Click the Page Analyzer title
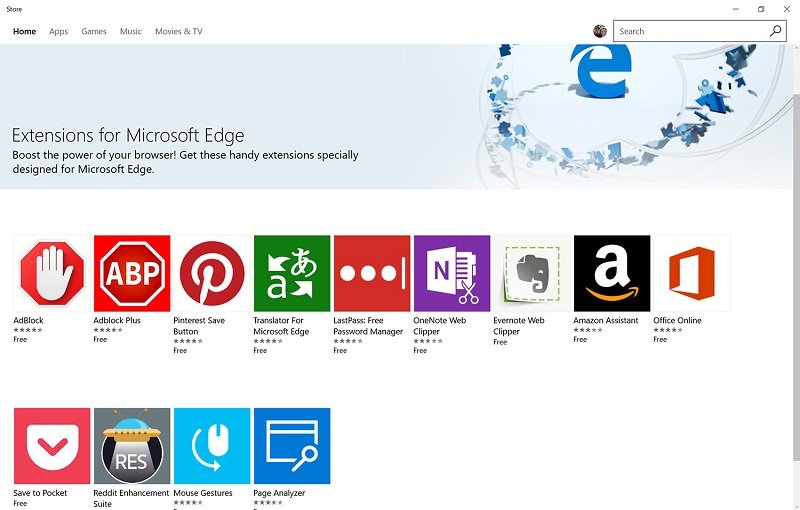The image size is (800, 510). pos(279,493)
